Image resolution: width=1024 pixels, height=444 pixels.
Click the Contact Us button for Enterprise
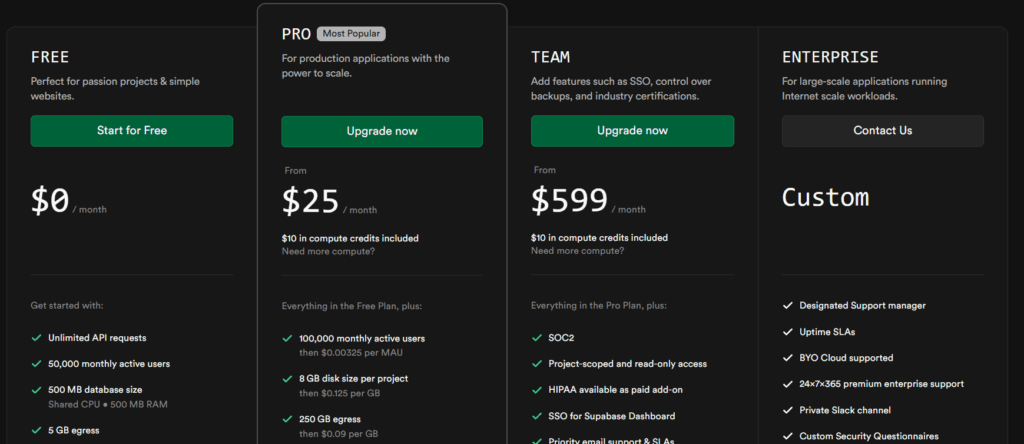click(882, 131)
